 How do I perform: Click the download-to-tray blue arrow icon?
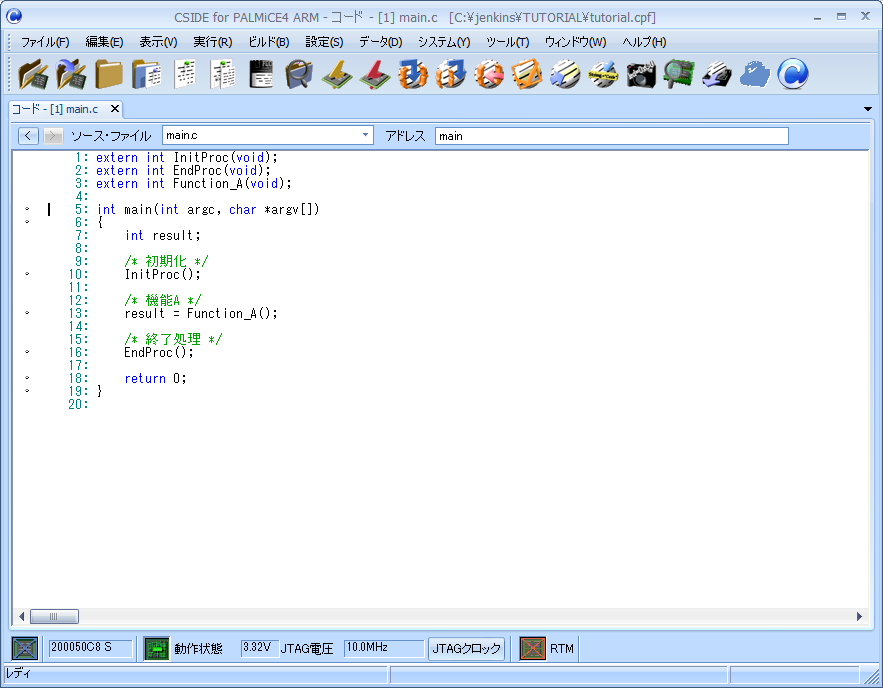coord(717,74)
